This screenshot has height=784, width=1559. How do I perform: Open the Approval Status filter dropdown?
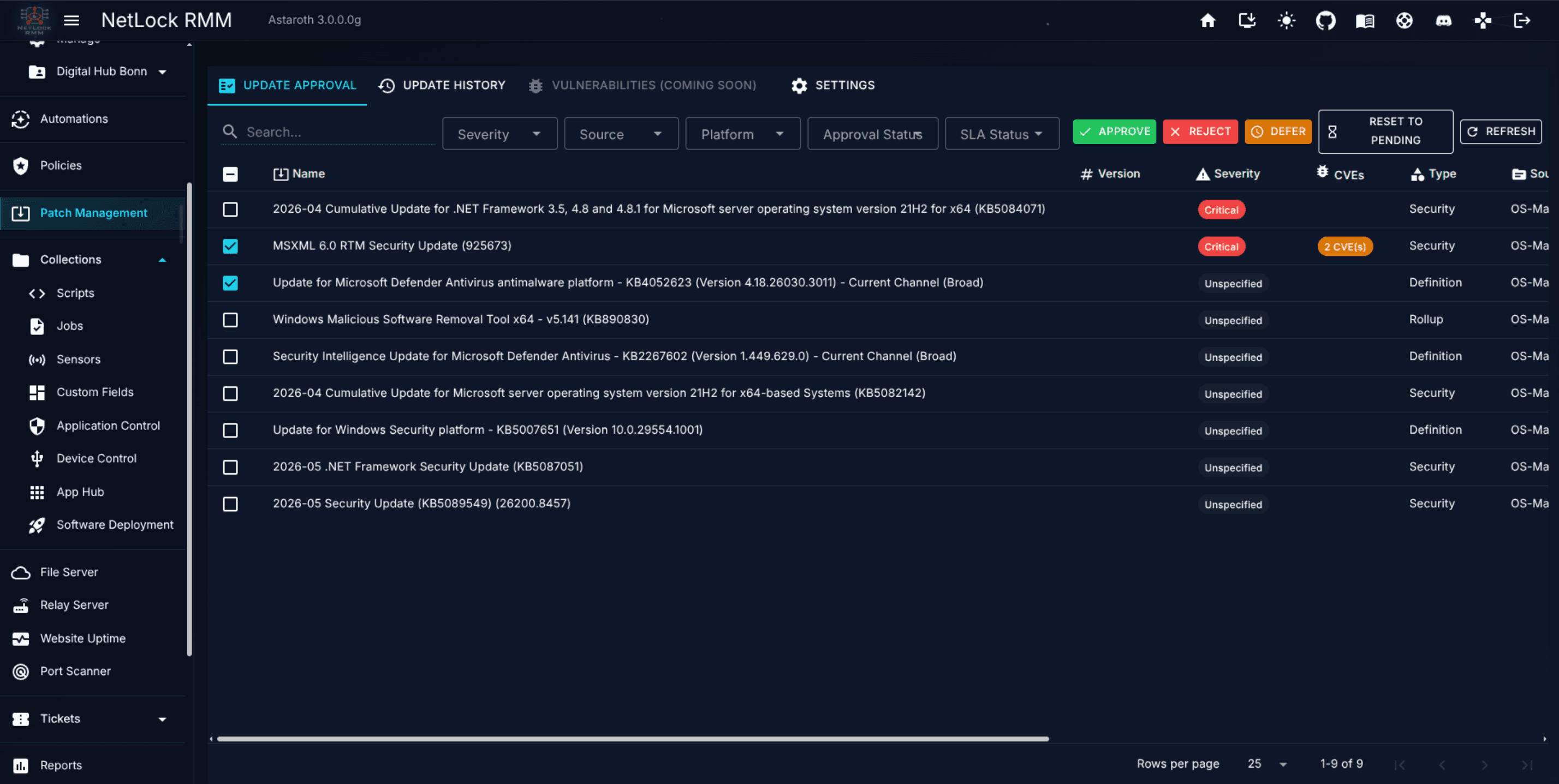[x=872, y=134]
